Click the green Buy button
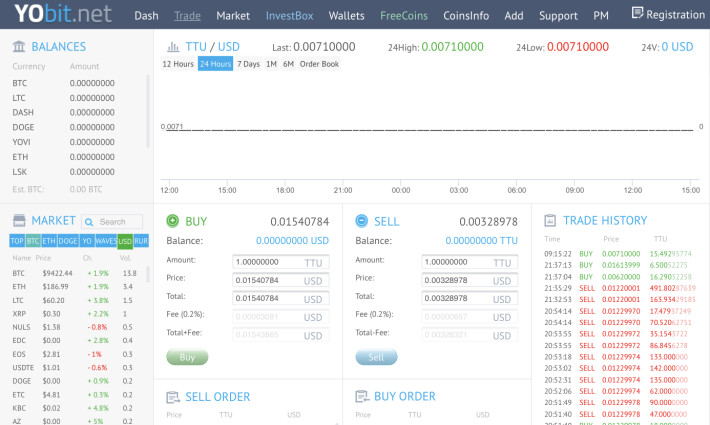The image size is (710, 425). [187, 357]
